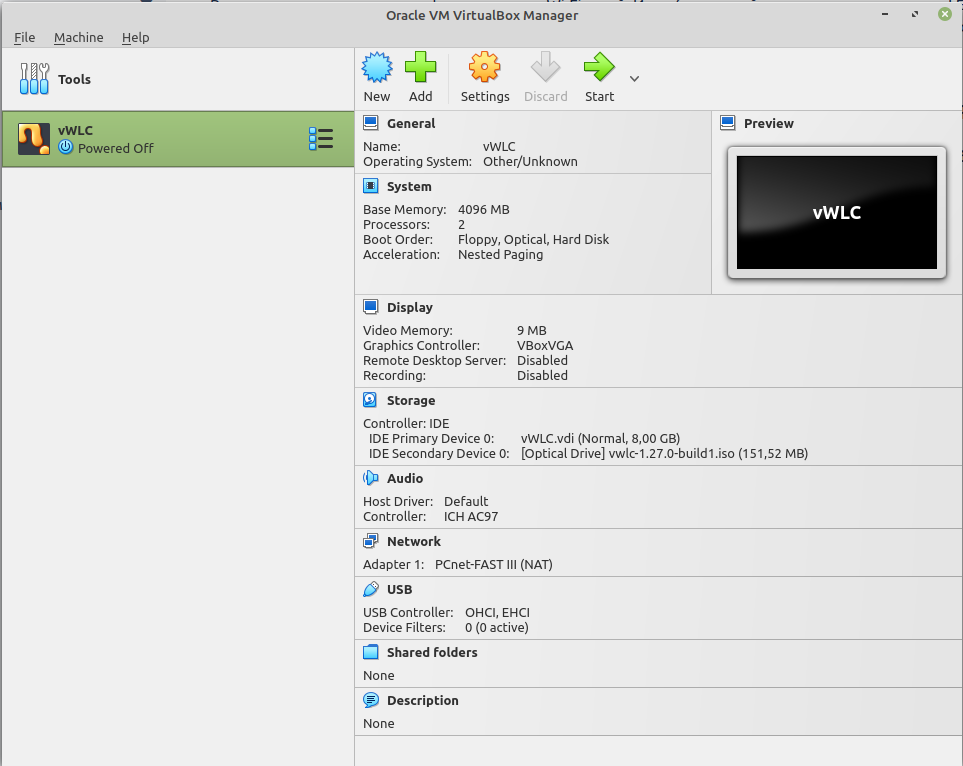
Task: Click the New virtual machine icon
Action: point(376,68)
